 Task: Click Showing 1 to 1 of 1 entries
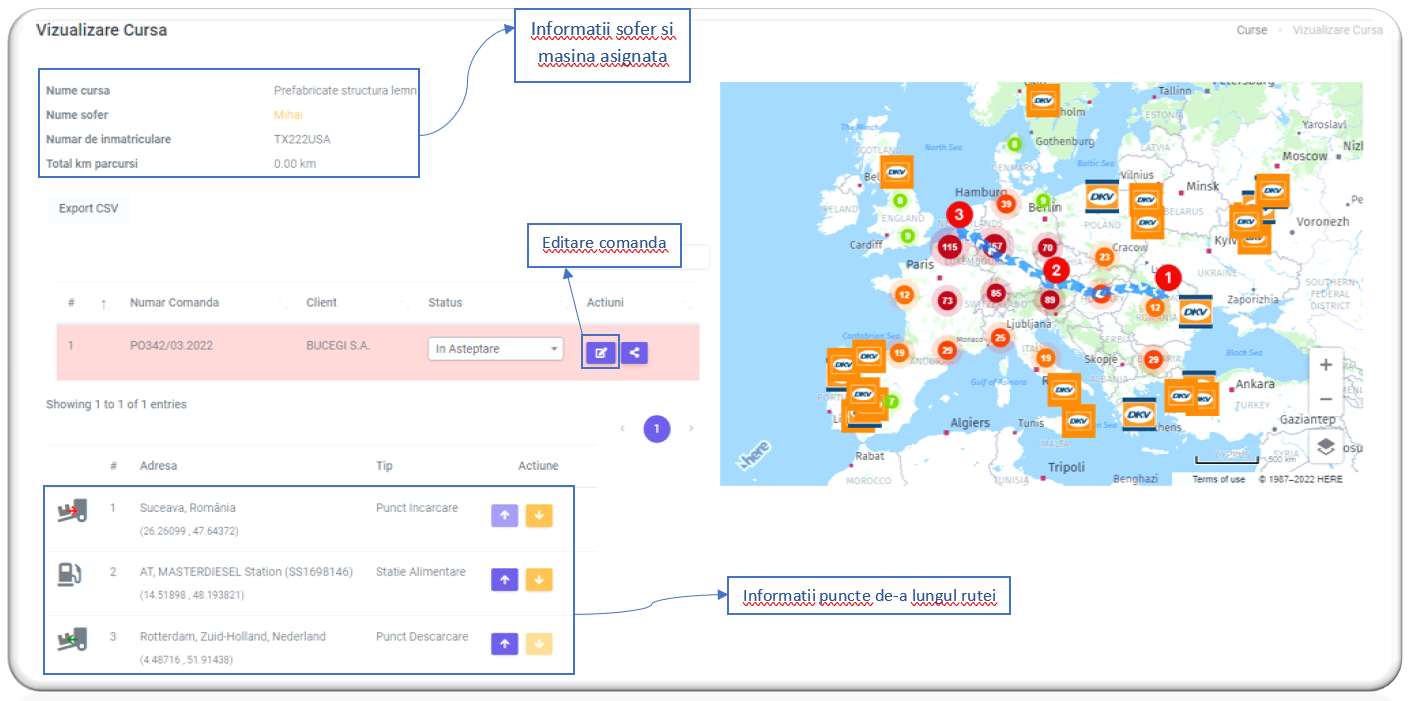pyautogui.click(x=116, y=405)
